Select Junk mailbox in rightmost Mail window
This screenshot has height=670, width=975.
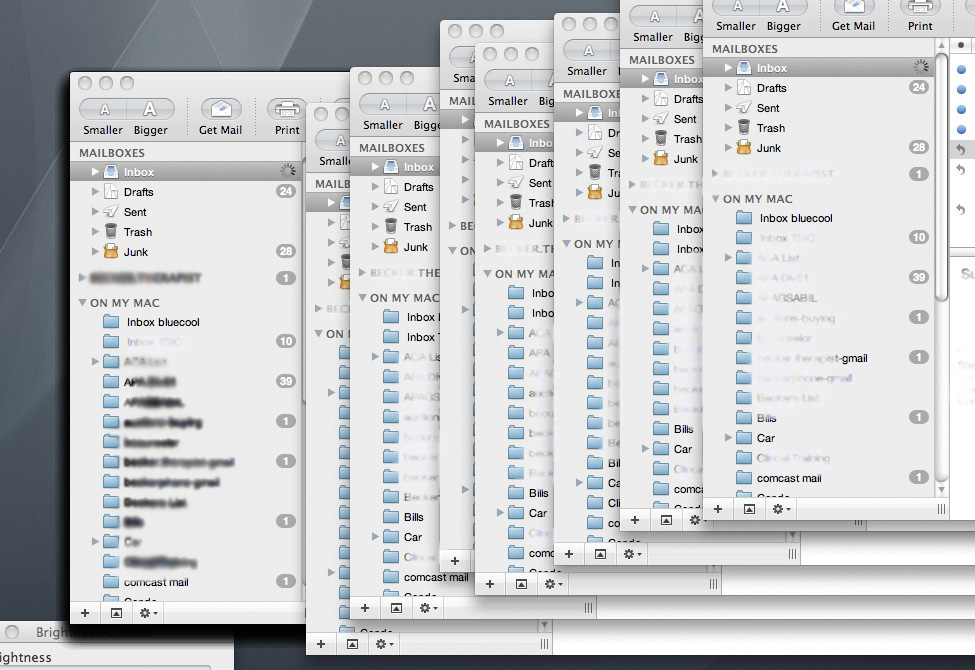tap(768, 148)
